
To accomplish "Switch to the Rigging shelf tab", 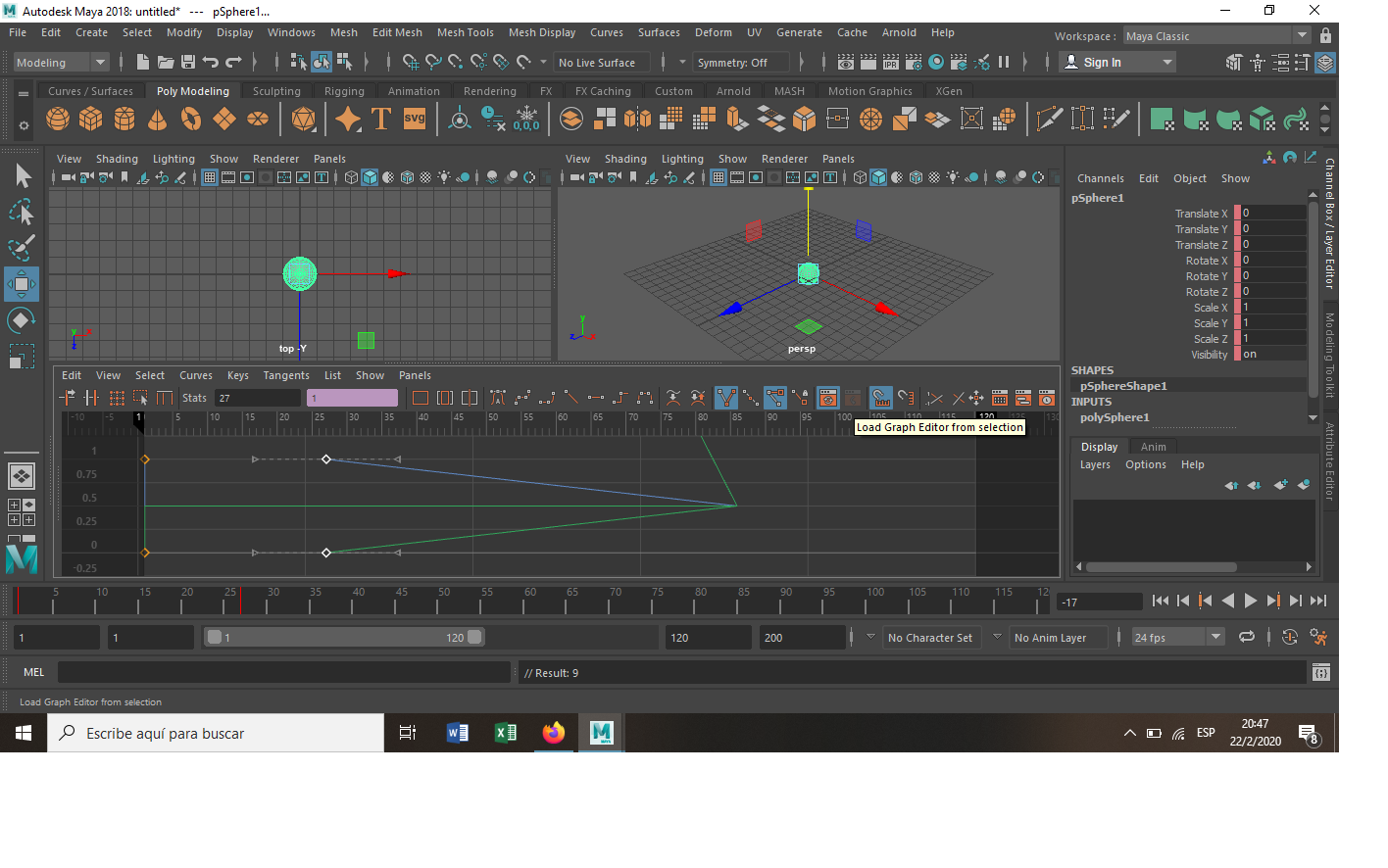I will pyautogui.click(x=344, y=91).
